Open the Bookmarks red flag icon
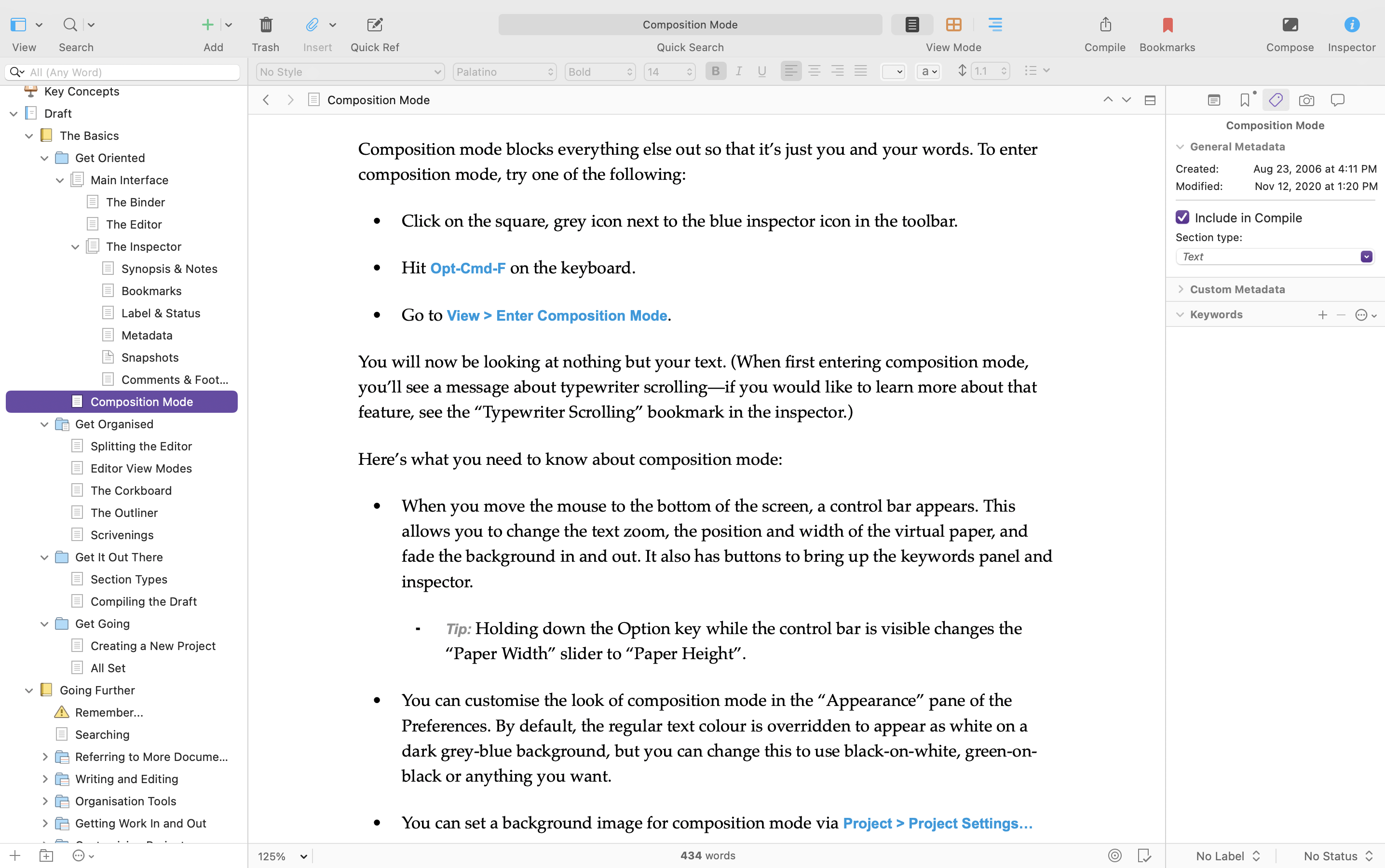Viewport: 1385px width, 868px height. coord(1168,25)
